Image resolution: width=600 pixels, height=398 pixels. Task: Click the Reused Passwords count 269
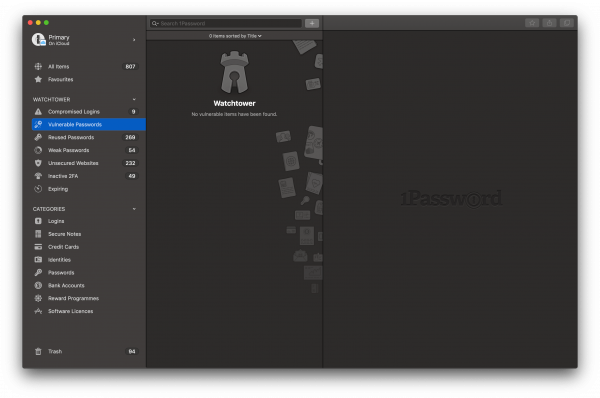(130, 137)
